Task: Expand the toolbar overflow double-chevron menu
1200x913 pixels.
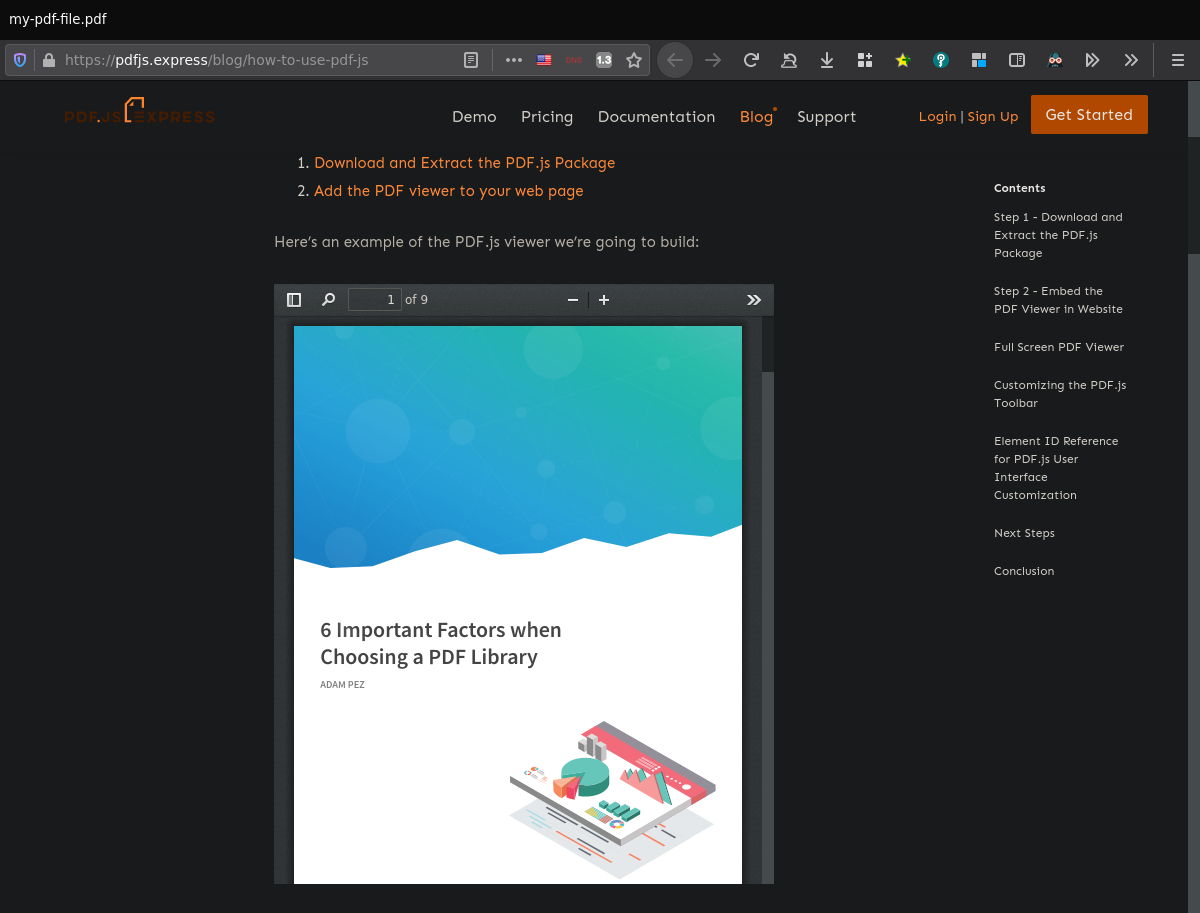Action: click(1131, 60)
